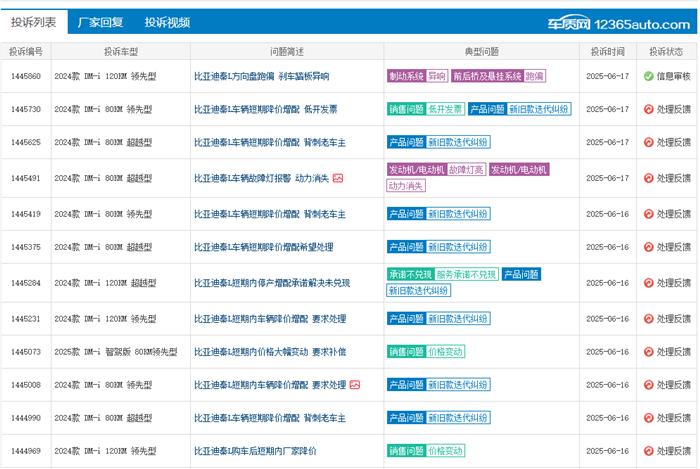Open the 背刺老车主 complaint in row 1444990
The height and width of the screenshot is (469, 700).
point(270,418)
